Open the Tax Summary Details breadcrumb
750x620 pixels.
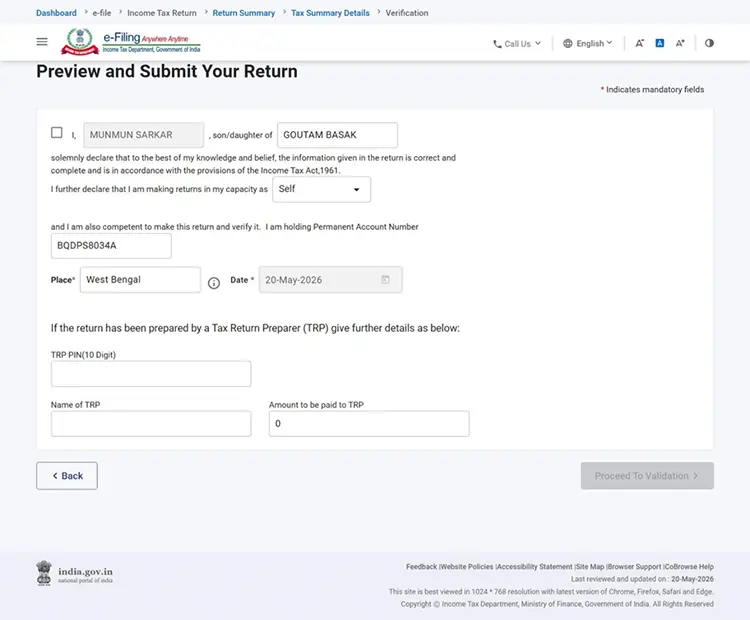click(x=330, y=13)
